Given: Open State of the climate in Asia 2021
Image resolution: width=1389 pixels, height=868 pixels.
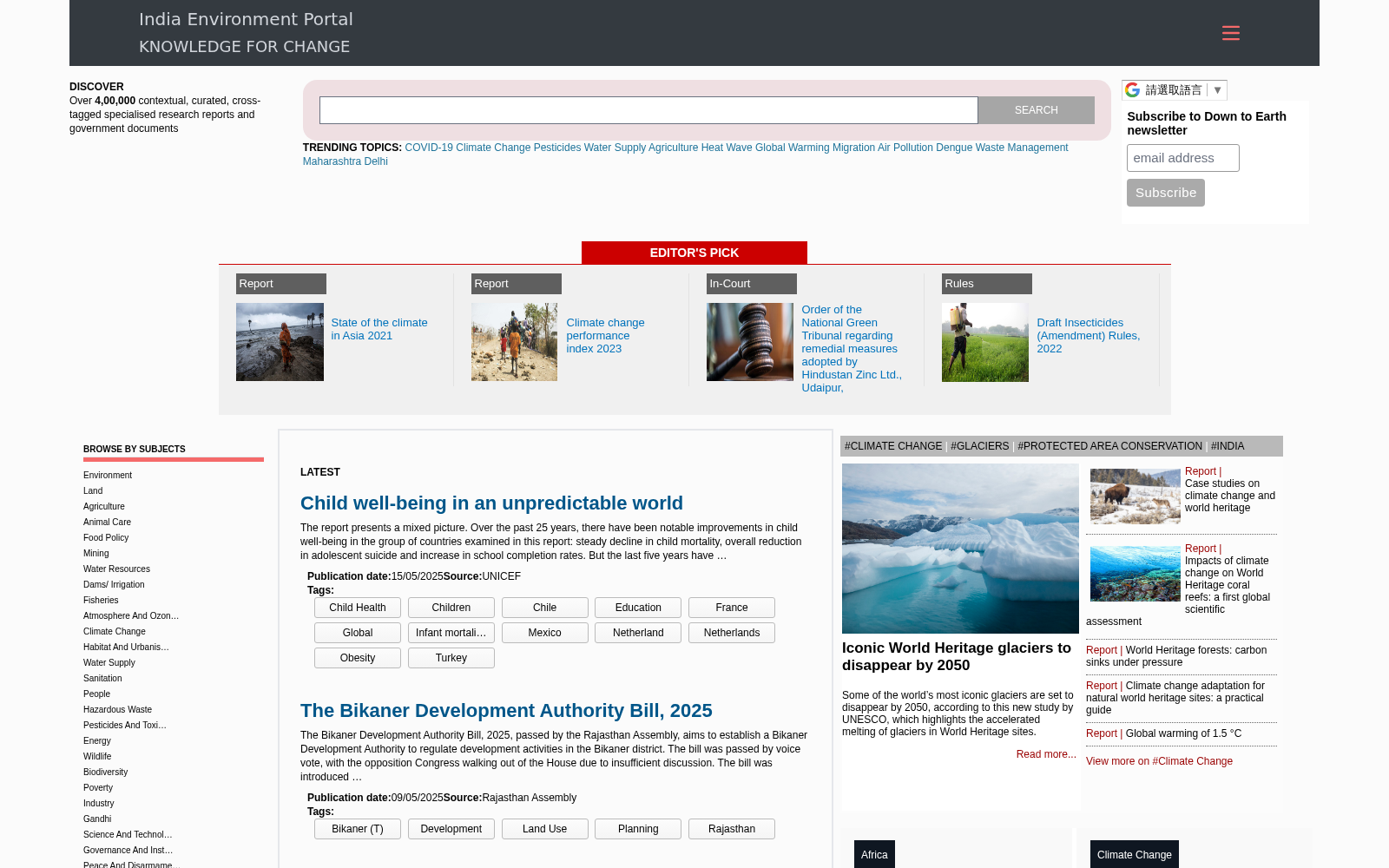Looking at the screenshot, I should point(379,329).
